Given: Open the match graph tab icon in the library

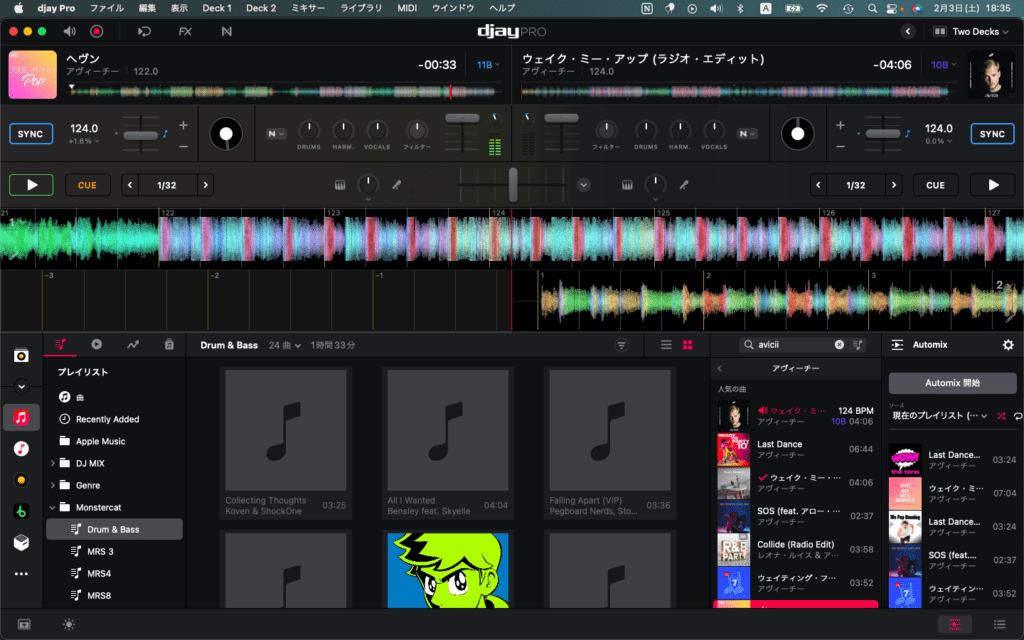Looking at the screenshot, I should tap(133, 344).
